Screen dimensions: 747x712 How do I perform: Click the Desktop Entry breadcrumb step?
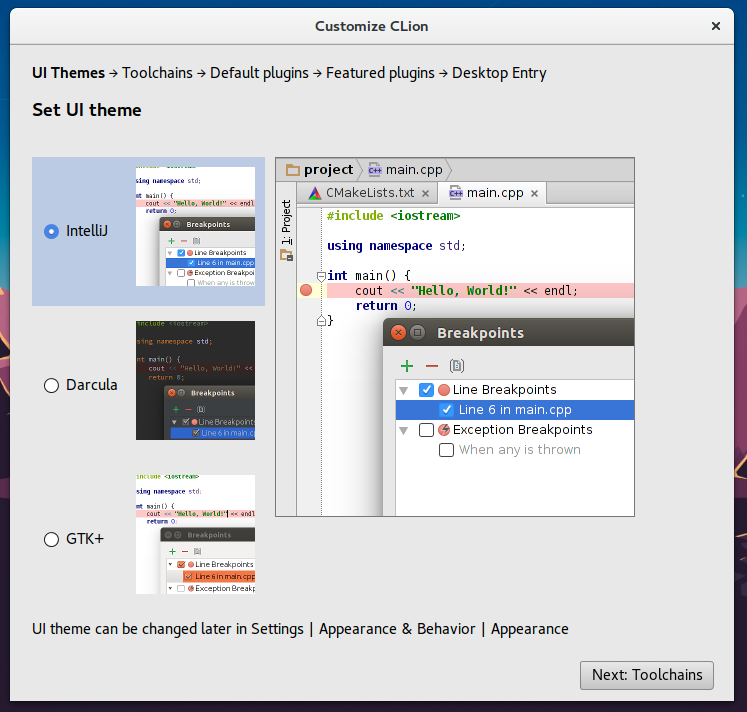click(499, 73)
